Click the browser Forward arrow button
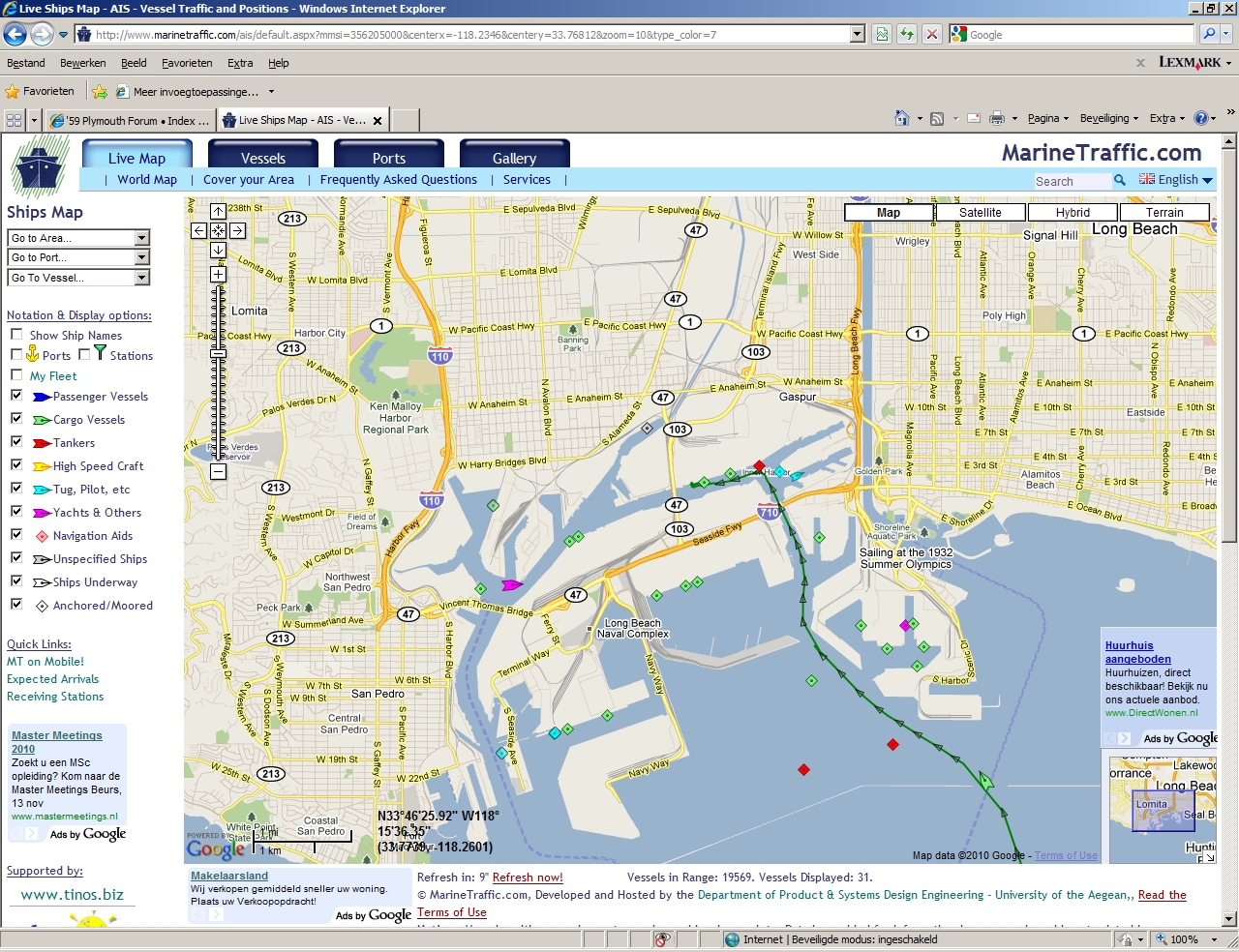 coord(42,35)
